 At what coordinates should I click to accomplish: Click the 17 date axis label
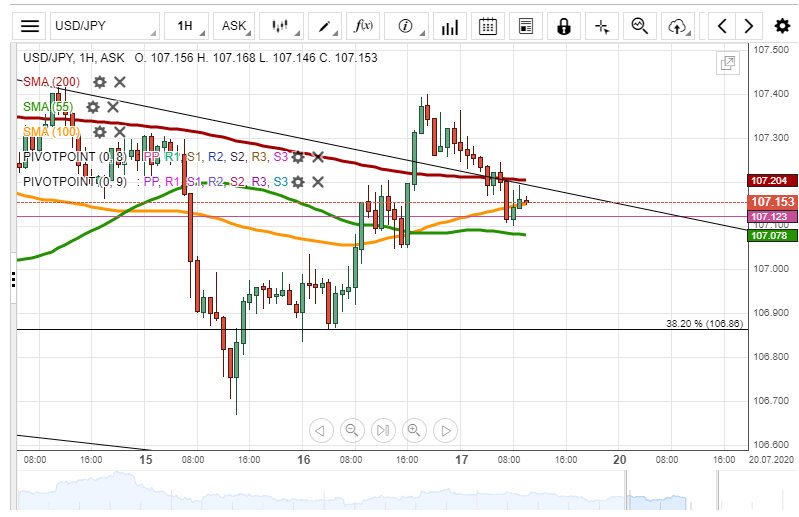pyautogui.click(x=461, y=460)
